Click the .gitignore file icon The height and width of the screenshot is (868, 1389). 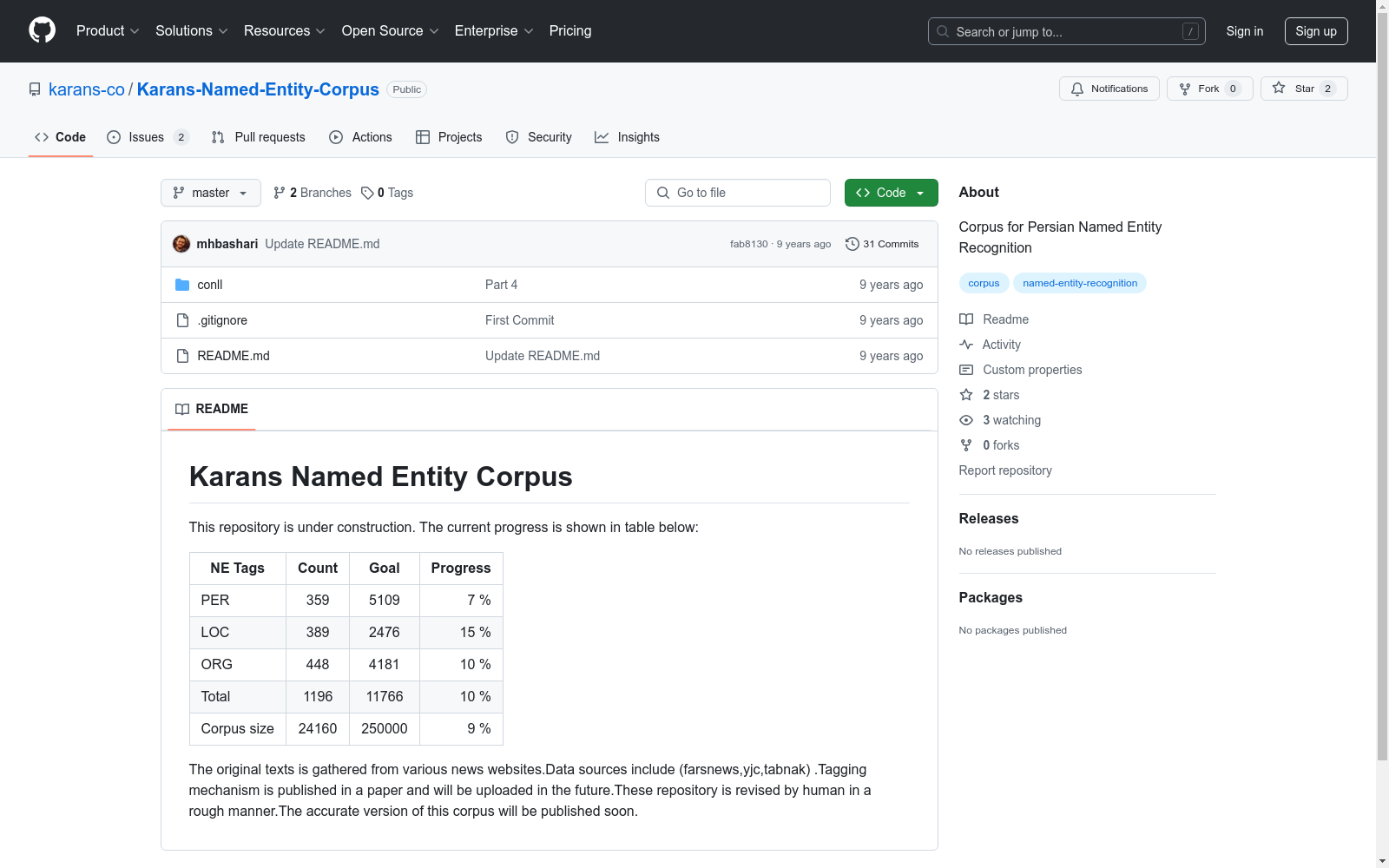pyautogui.click(x=182, y=320)
